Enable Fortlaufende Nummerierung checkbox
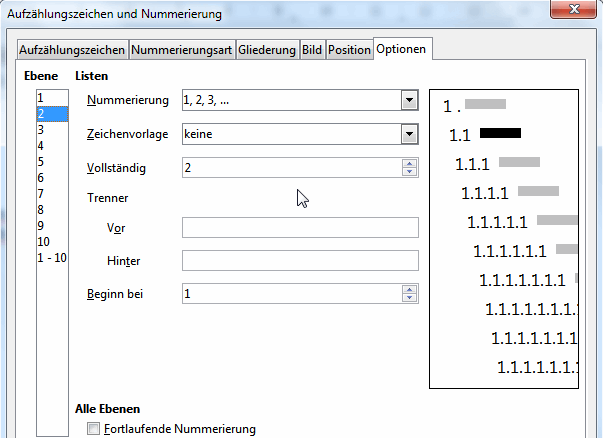 [93, 429]
